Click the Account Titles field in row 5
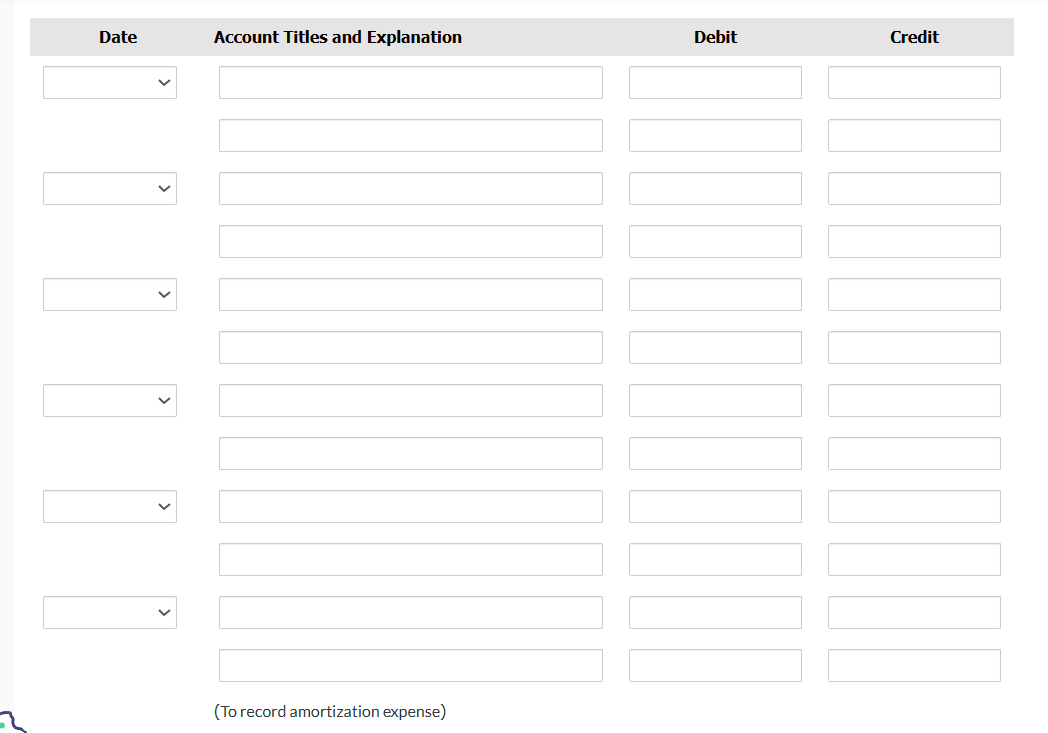The height and width of the screenshot is (733, 1048). coord(410,295)
